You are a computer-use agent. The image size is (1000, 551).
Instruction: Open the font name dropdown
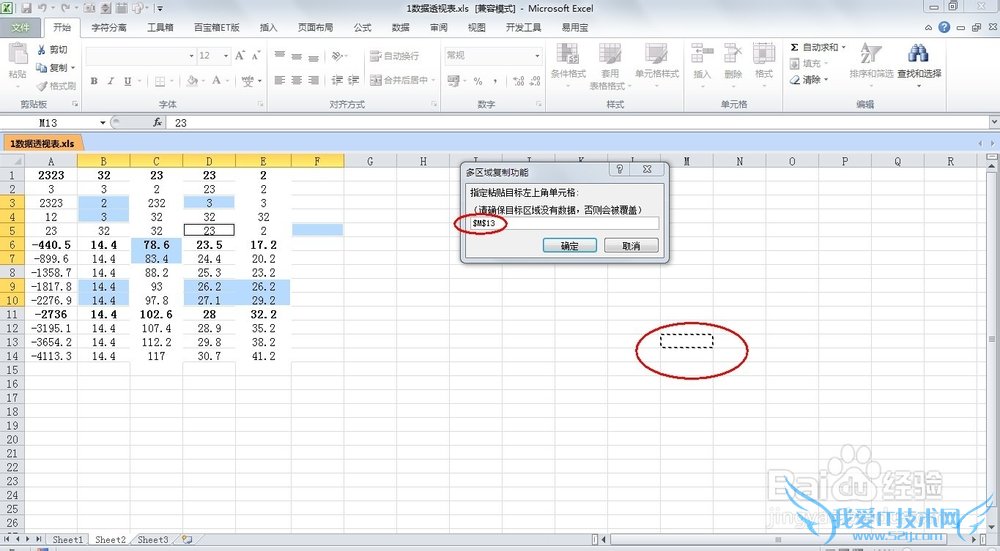coord(191,56)
